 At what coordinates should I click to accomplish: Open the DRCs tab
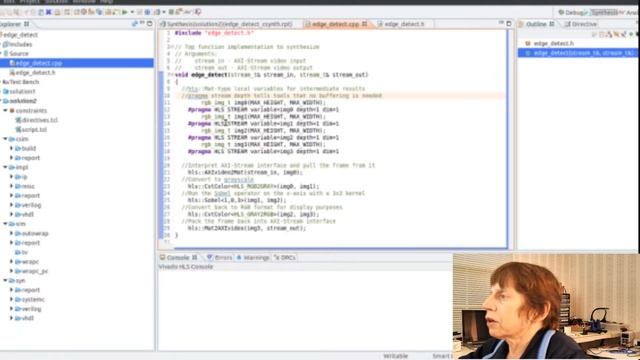[x=285, y=258]
